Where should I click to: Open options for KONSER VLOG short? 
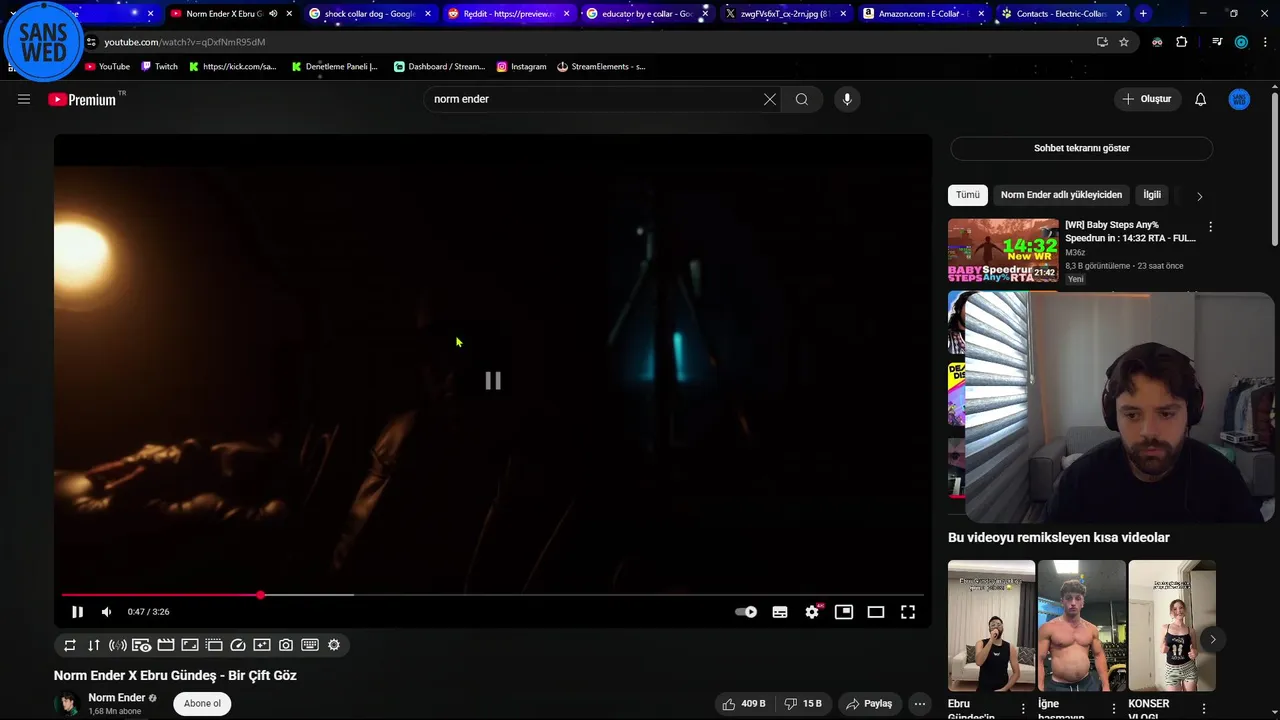click(1203, 708)
